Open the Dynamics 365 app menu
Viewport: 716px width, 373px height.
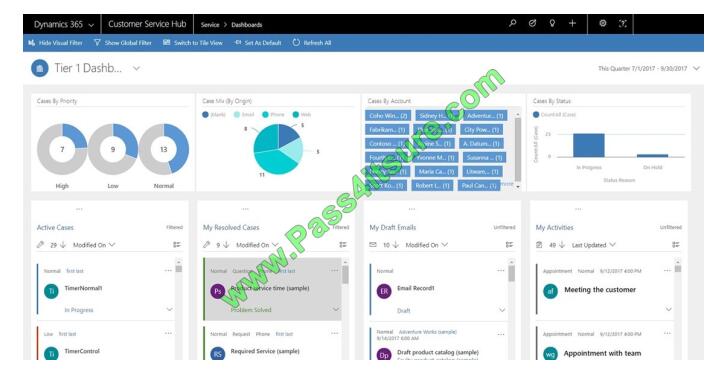(x=63, y=24)
